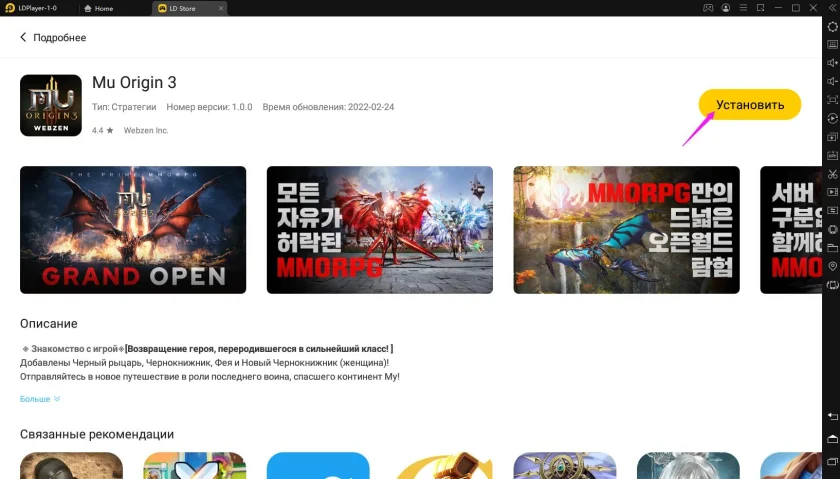Viewport: 840px width, 479px height.
Task: Collapse the sidebar with double-chevron icon
Action: (832, 8)
